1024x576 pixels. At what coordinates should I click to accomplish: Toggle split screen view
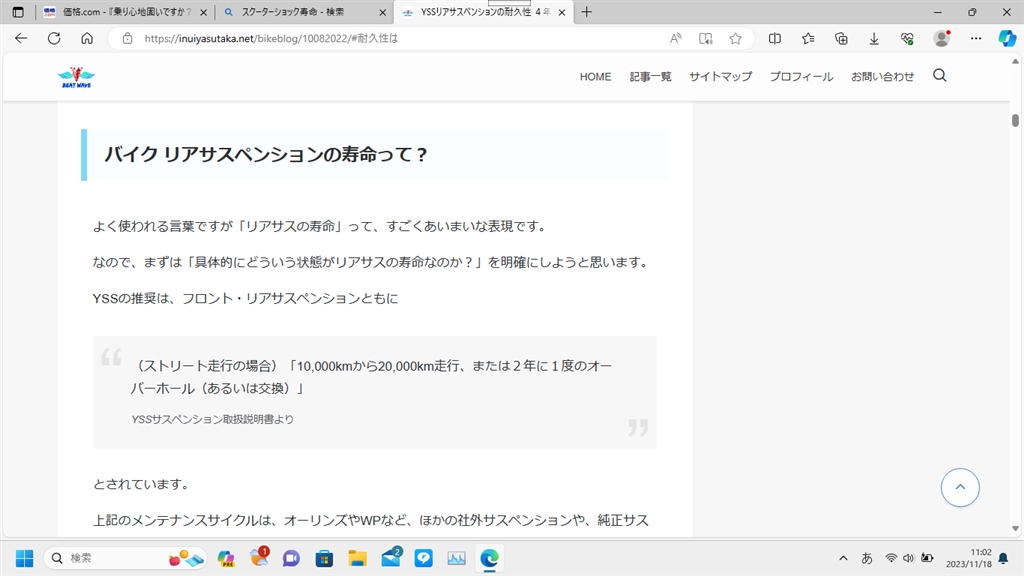(x=775, y=39)
